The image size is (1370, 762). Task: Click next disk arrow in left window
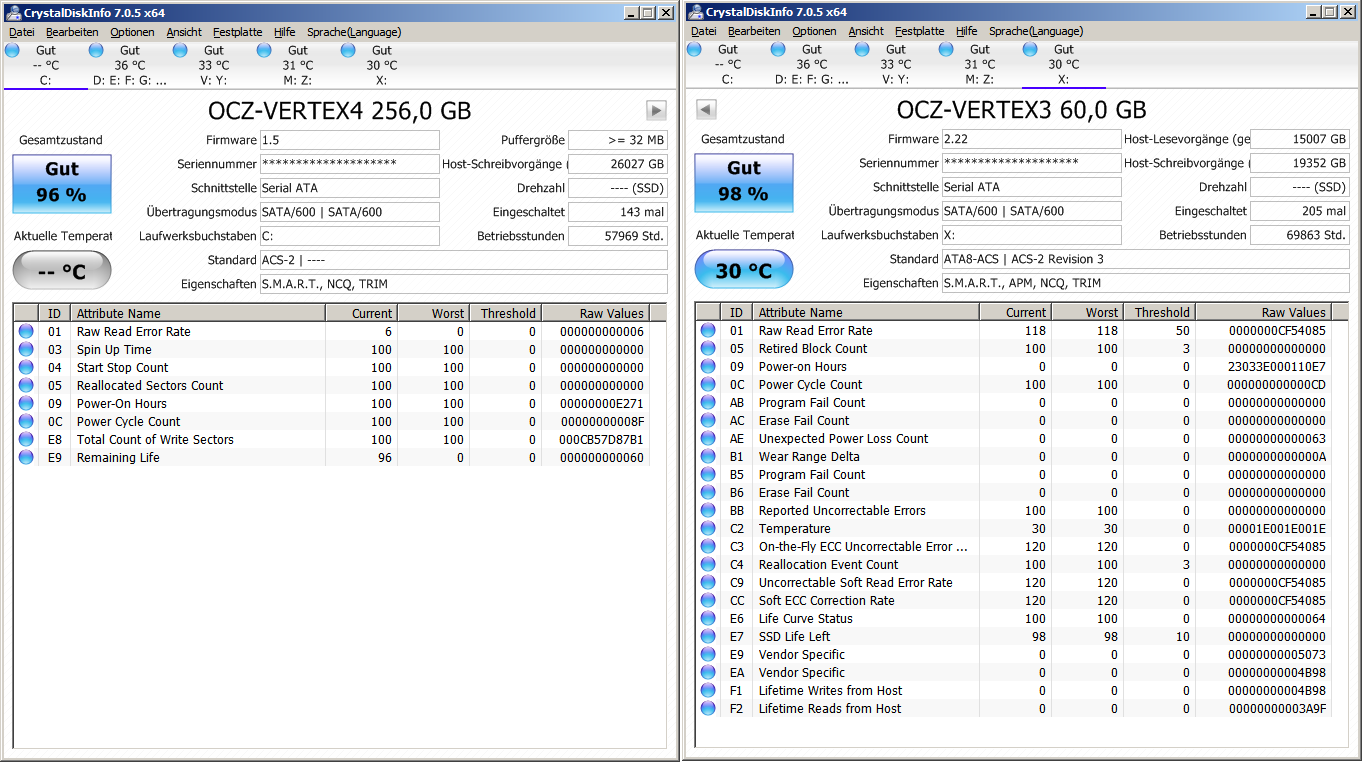tap(656, 110)
